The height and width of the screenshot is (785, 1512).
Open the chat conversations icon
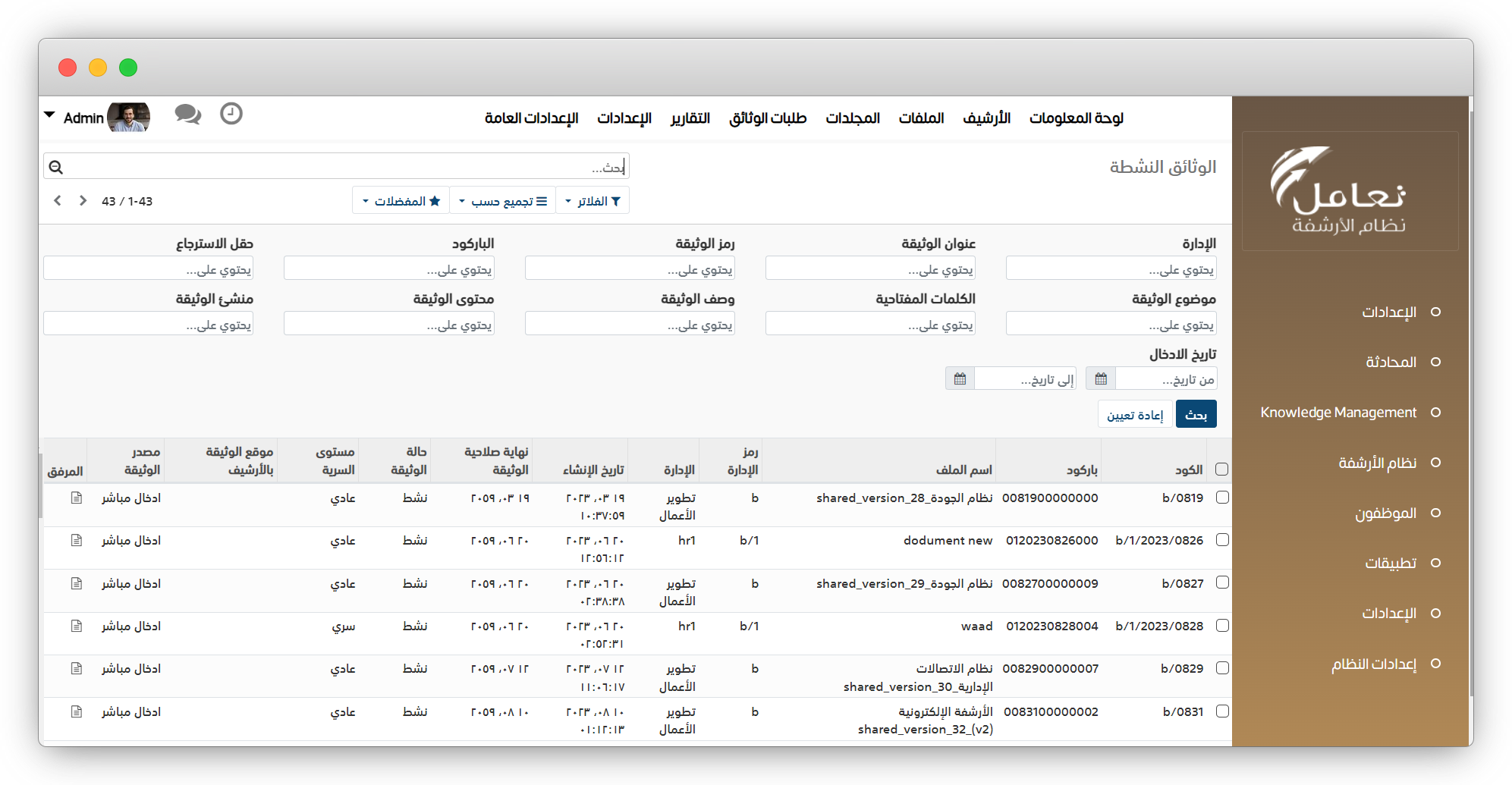(187, 115)
